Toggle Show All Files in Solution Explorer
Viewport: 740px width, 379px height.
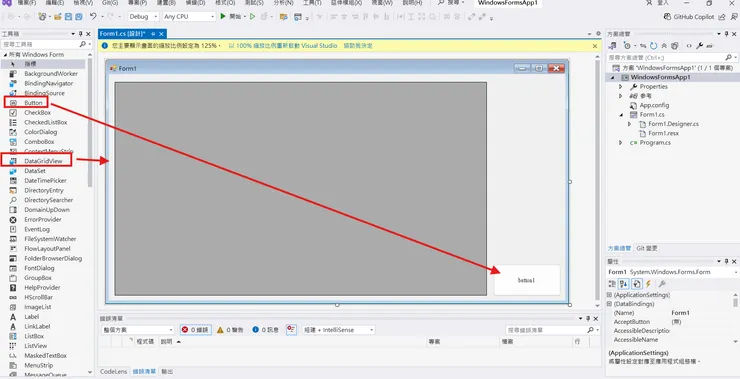[675, 46]
